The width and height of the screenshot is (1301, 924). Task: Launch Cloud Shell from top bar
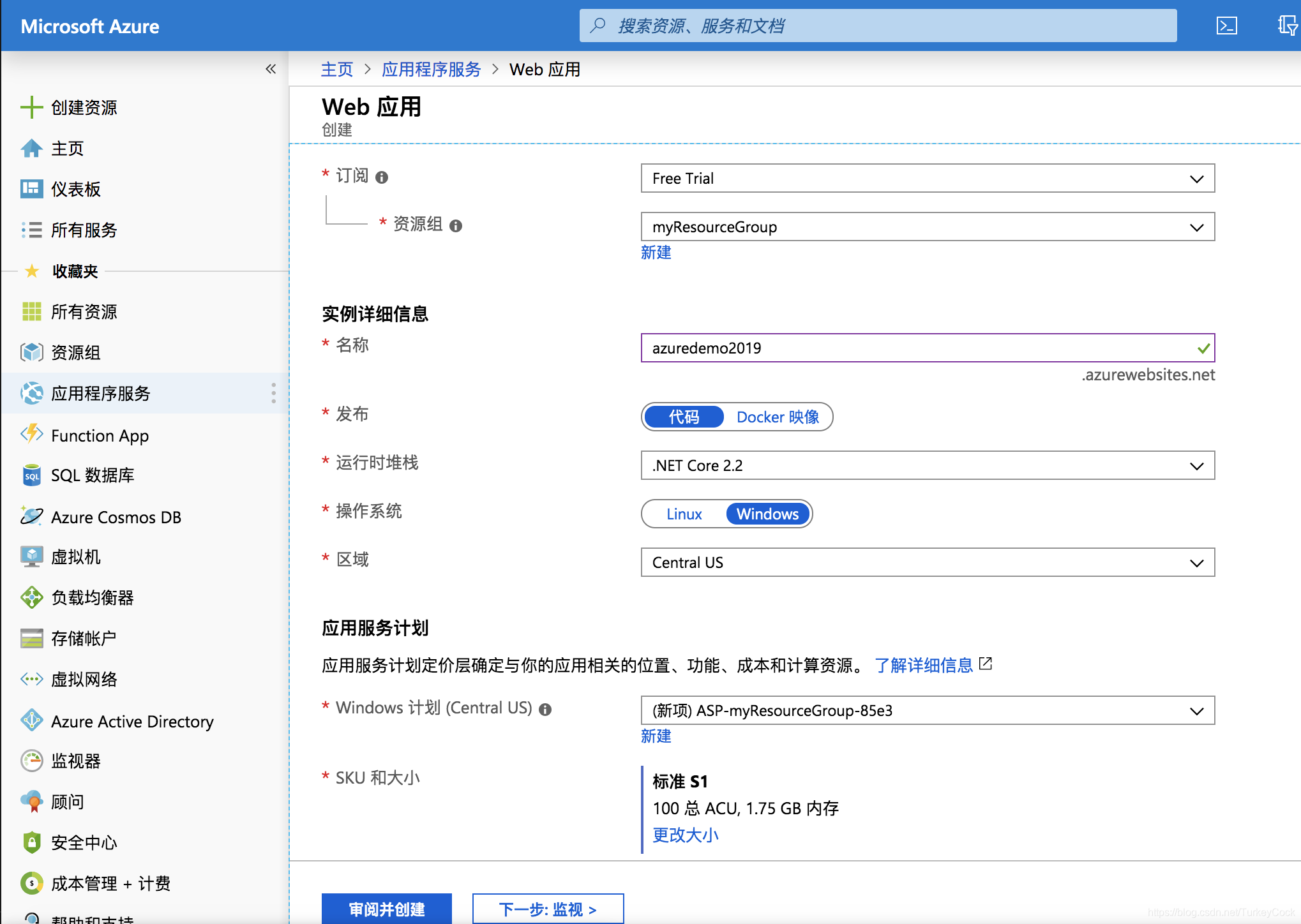coord(1226,26)
